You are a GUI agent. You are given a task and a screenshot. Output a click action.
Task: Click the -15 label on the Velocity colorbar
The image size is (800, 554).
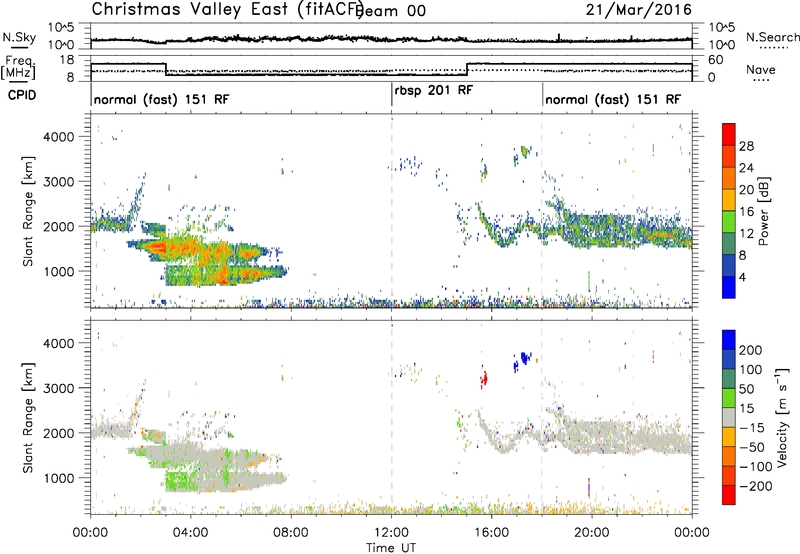(x=751, y=427)
